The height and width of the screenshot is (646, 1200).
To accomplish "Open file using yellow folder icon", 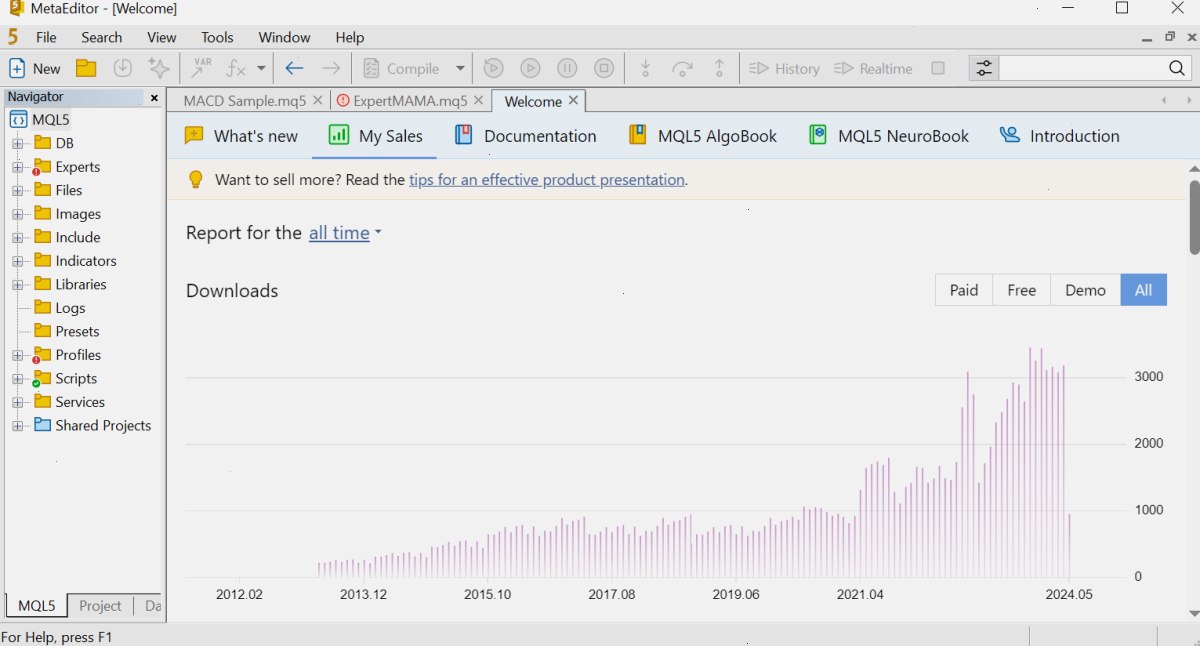I will click(86, 68).
